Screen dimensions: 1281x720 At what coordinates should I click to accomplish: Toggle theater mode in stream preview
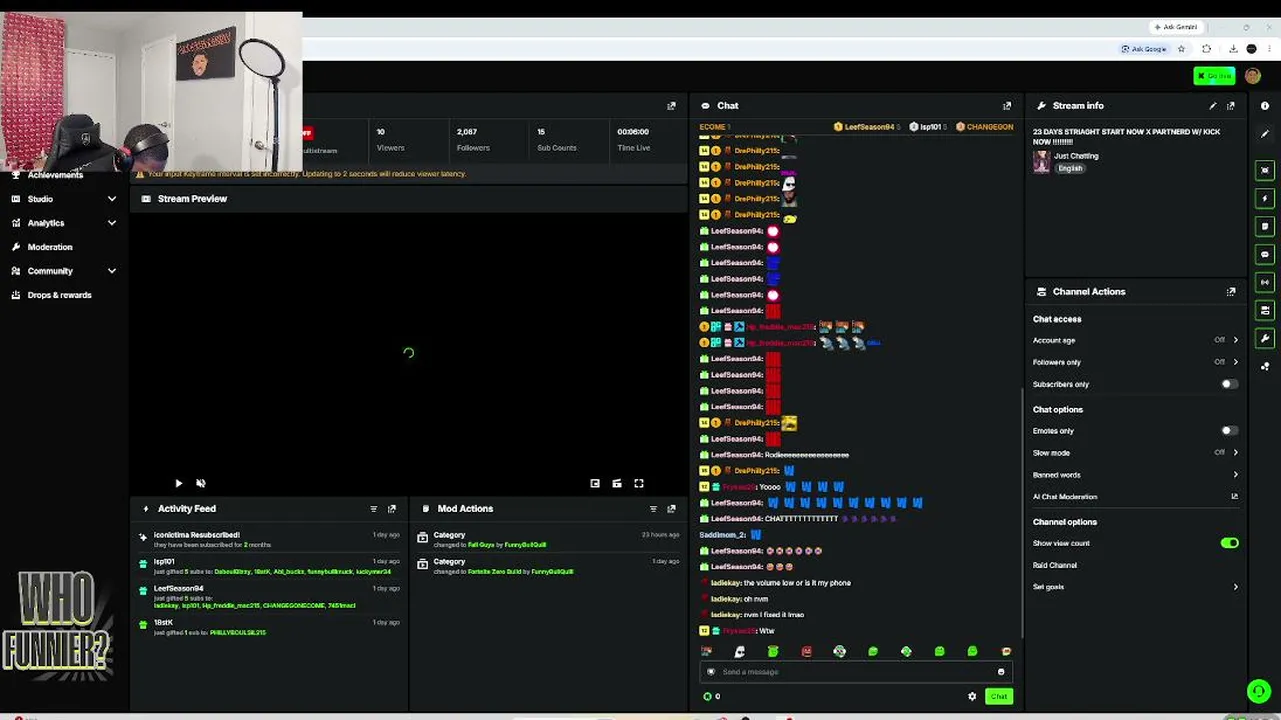tap(617, 484)
